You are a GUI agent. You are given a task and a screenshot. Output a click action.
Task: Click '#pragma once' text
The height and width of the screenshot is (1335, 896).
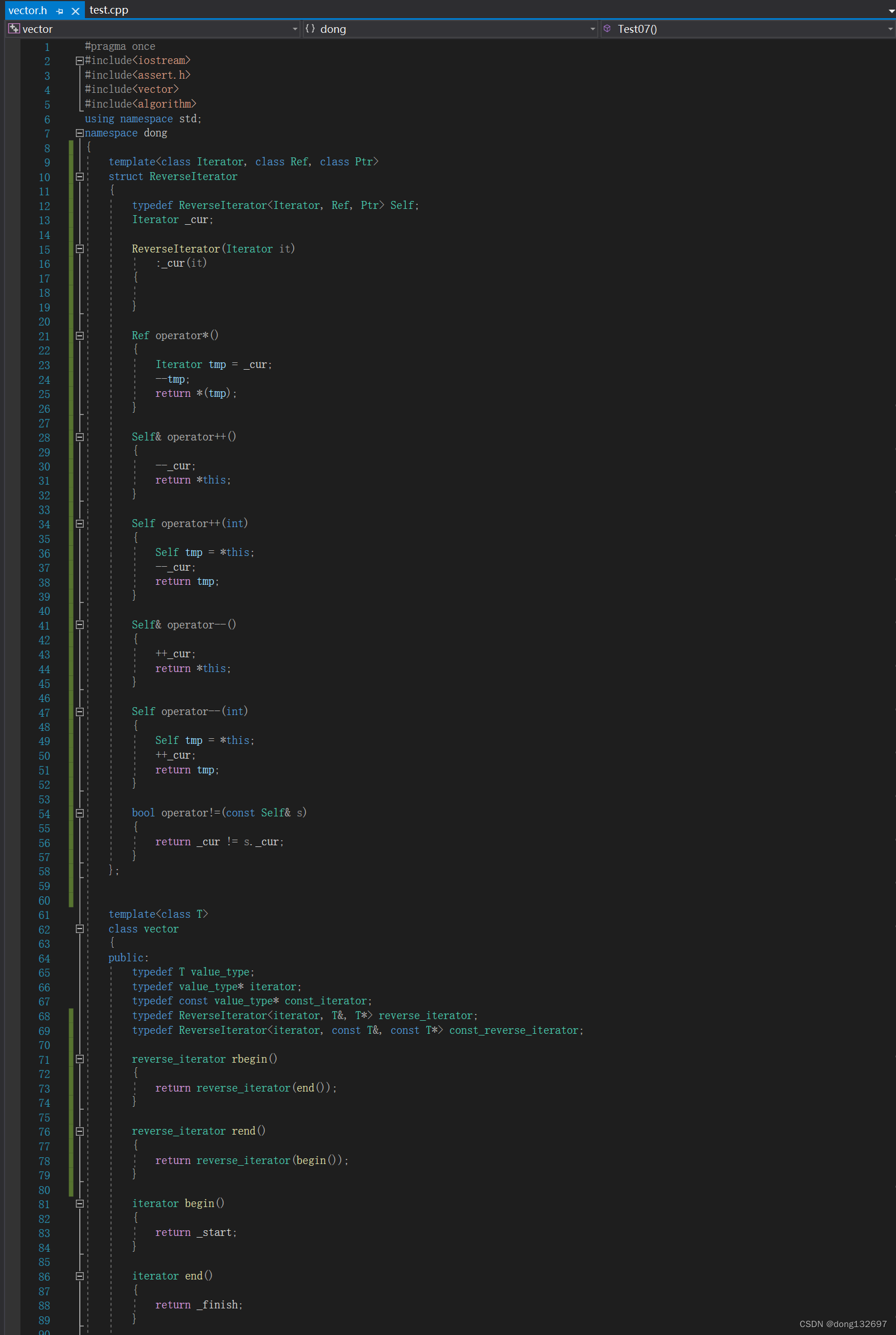click(120, 46)
